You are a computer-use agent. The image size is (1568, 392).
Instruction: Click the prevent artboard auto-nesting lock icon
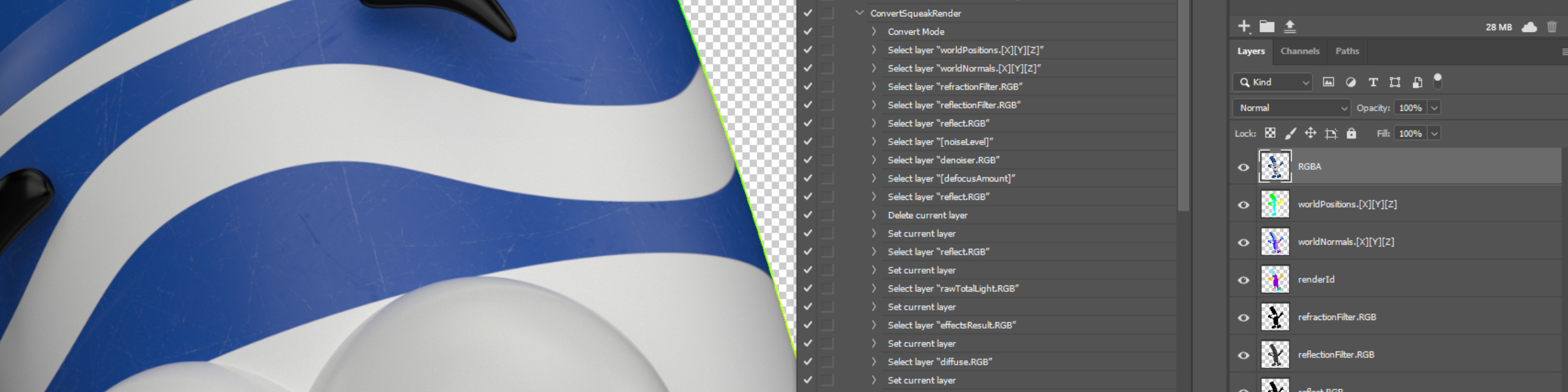tap(1331, 133)
